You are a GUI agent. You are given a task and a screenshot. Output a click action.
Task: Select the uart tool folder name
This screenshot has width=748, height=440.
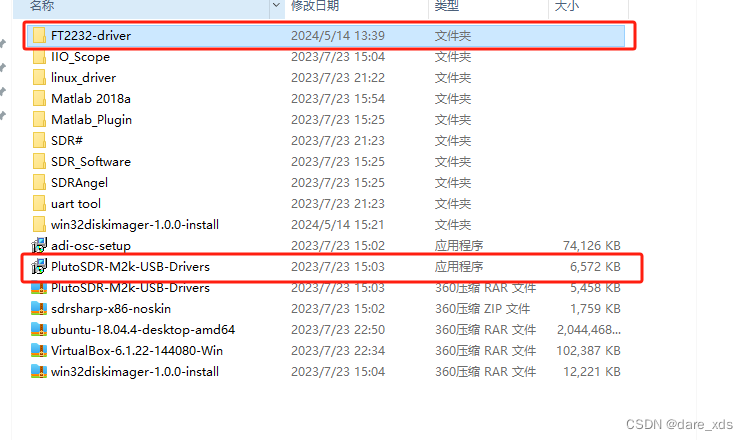point(76,204)
